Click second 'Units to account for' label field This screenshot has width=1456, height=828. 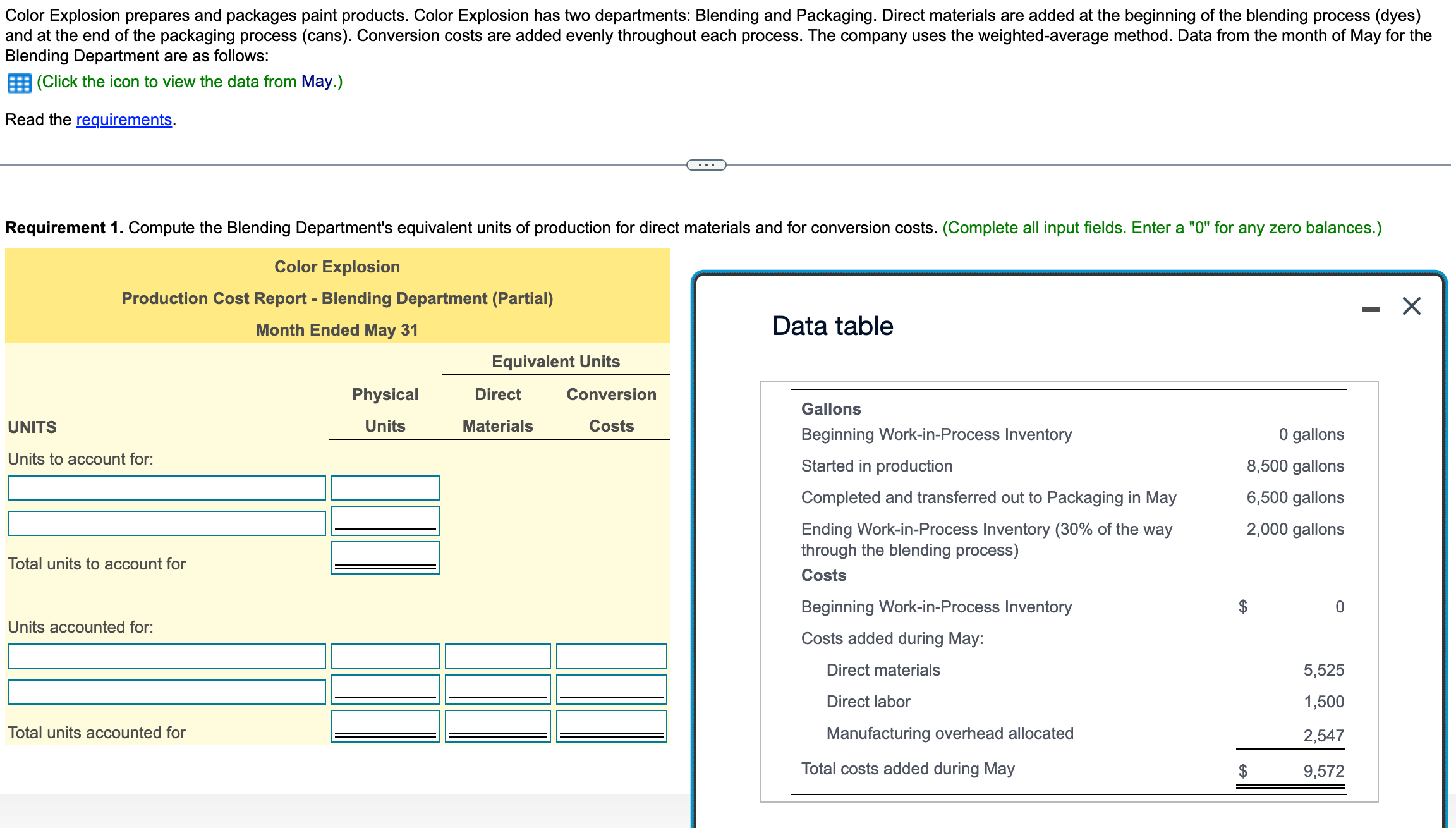click(166, 523)
